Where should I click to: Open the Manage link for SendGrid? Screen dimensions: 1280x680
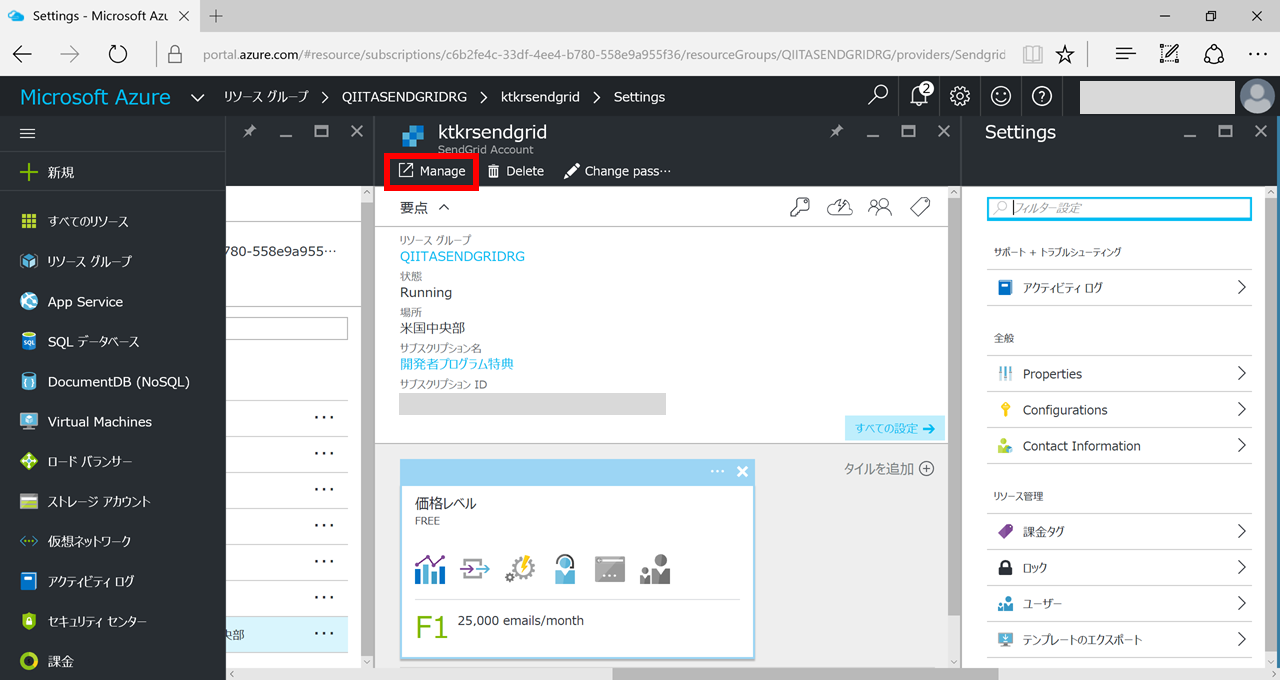tap(432, 171)
